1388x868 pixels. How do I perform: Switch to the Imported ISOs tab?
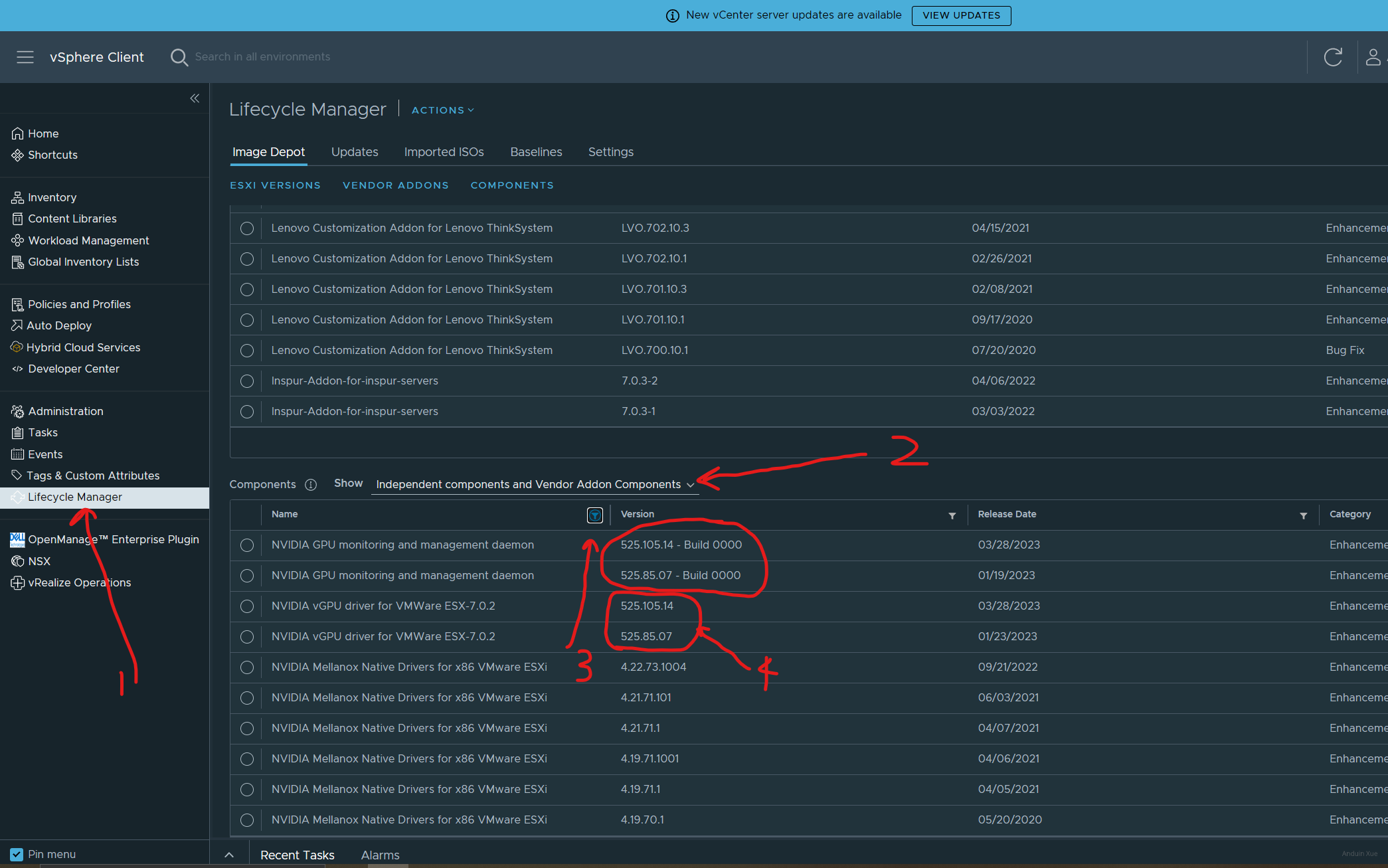(x=444, y=152)
